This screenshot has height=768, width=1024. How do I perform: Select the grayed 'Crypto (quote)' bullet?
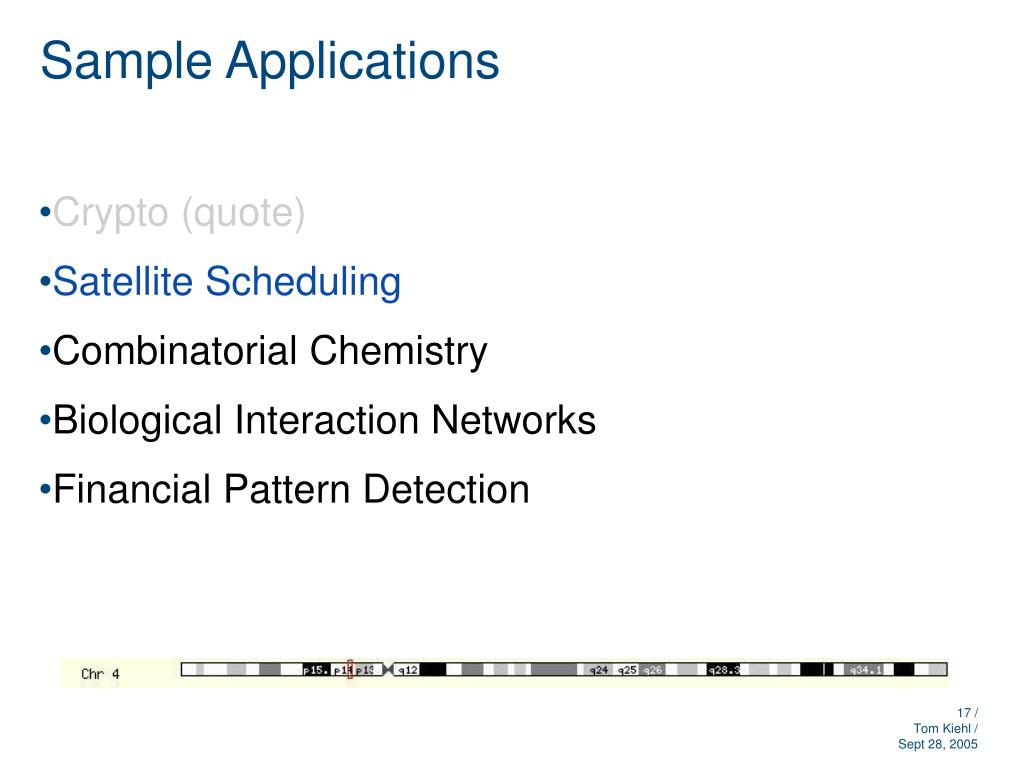point(172,213)
